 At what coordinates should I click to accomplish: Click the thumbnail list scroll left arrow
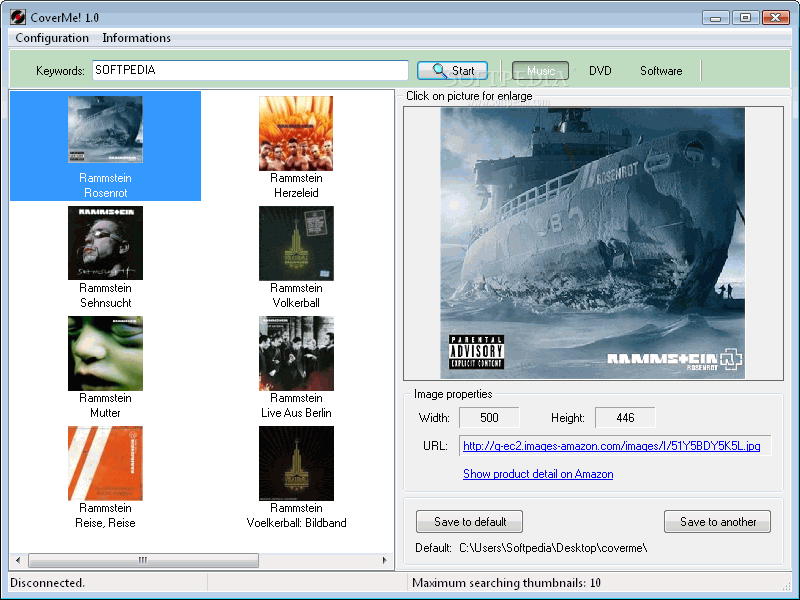click(x=18, y=560)
